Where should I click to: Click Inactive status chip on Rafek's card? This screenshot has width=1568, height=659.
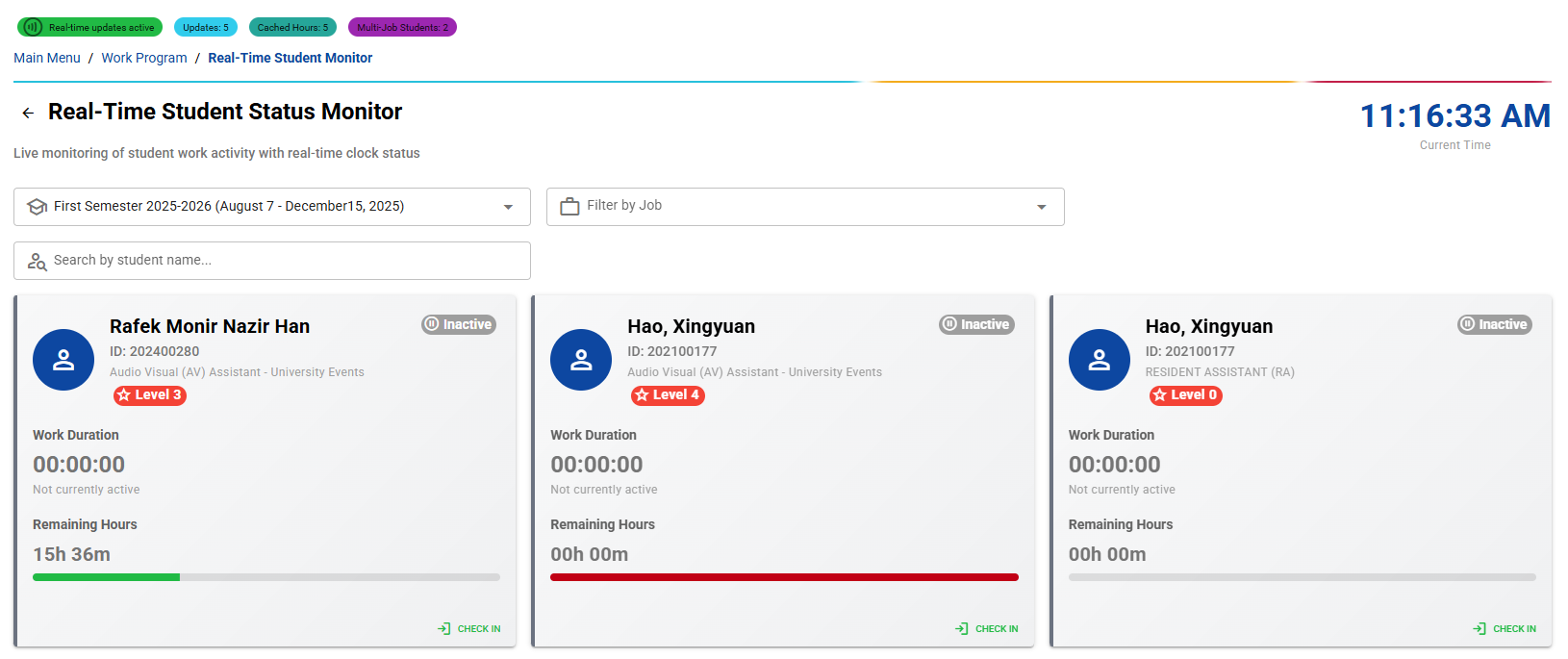pyautogui.click(x=459, y=324)
